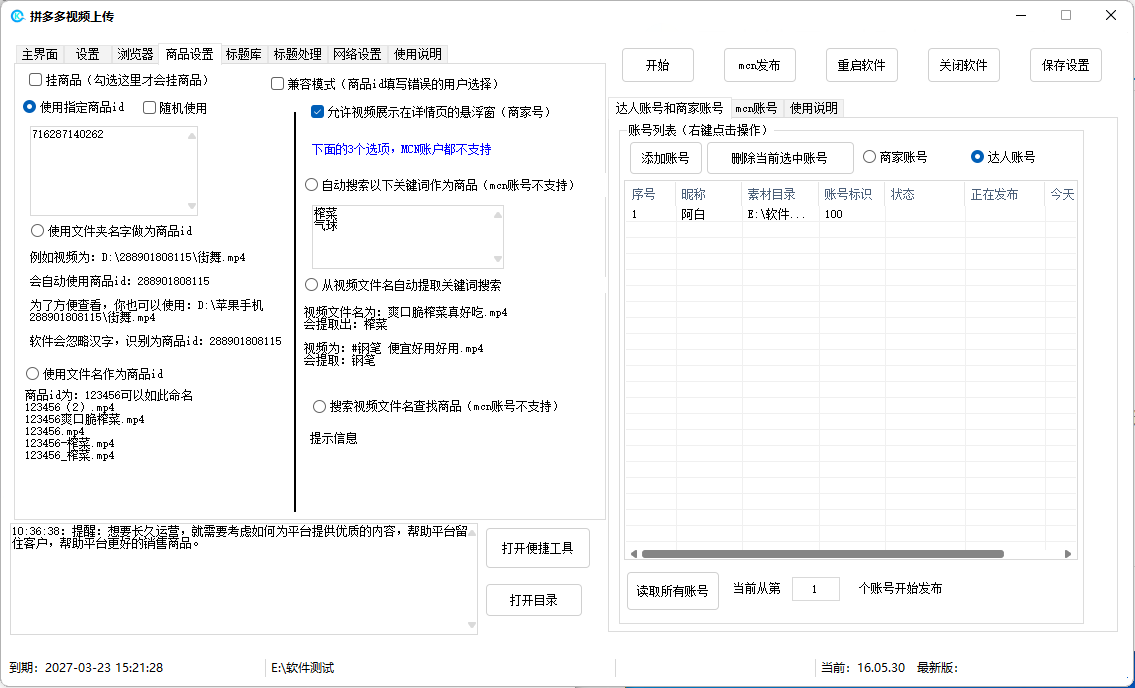Click the 添加账号 button
This screenshot has width=1135, height=688.
(666, 158)
